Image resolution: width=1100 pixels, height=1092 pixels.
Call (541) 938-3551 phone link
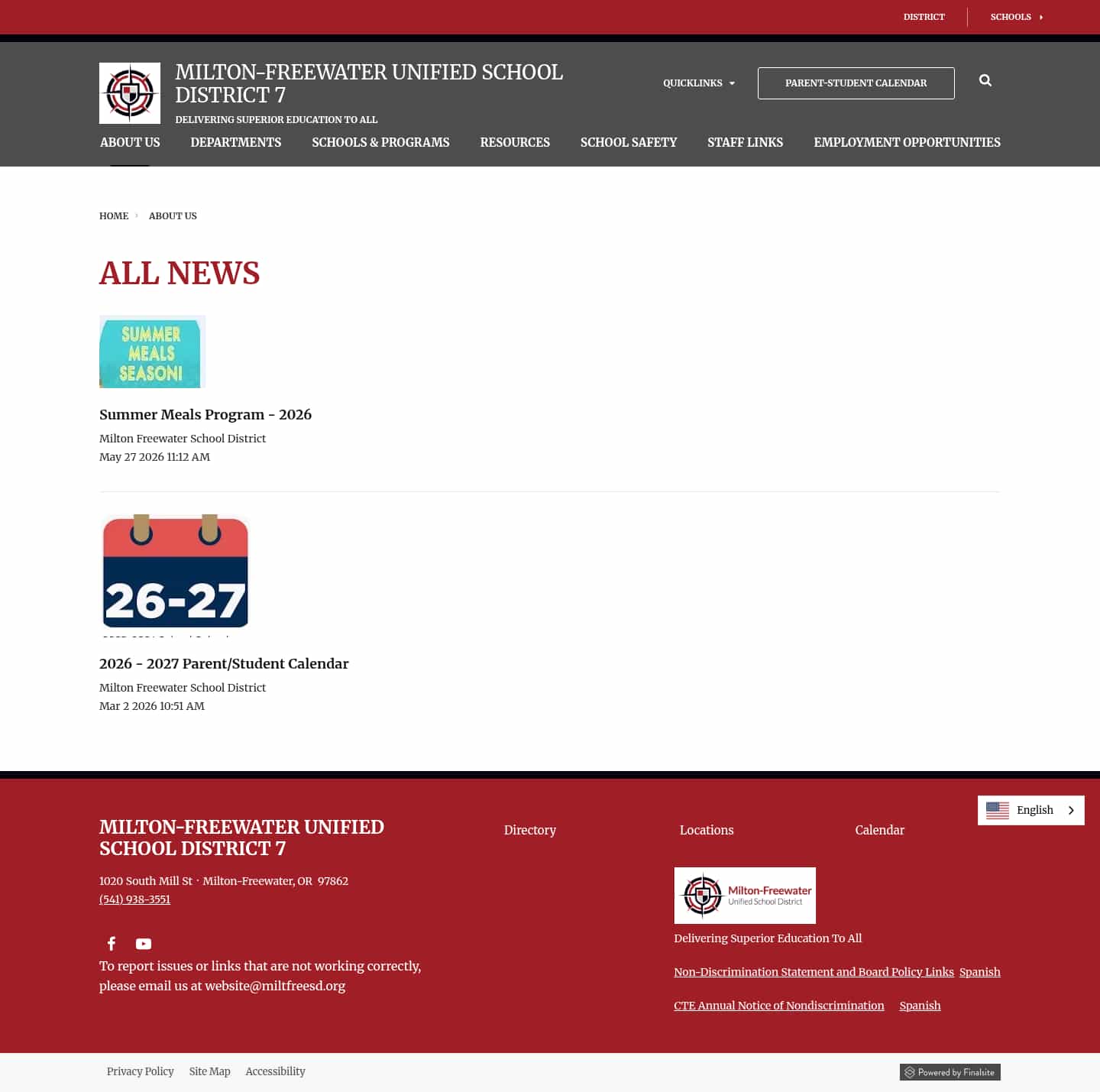[134, 899]
